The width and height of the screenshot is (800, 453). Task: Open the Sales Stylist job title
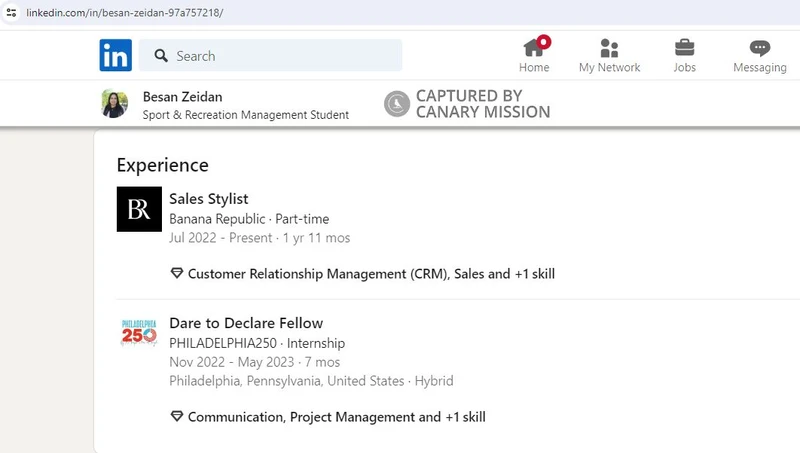click(x=209, y=199)
